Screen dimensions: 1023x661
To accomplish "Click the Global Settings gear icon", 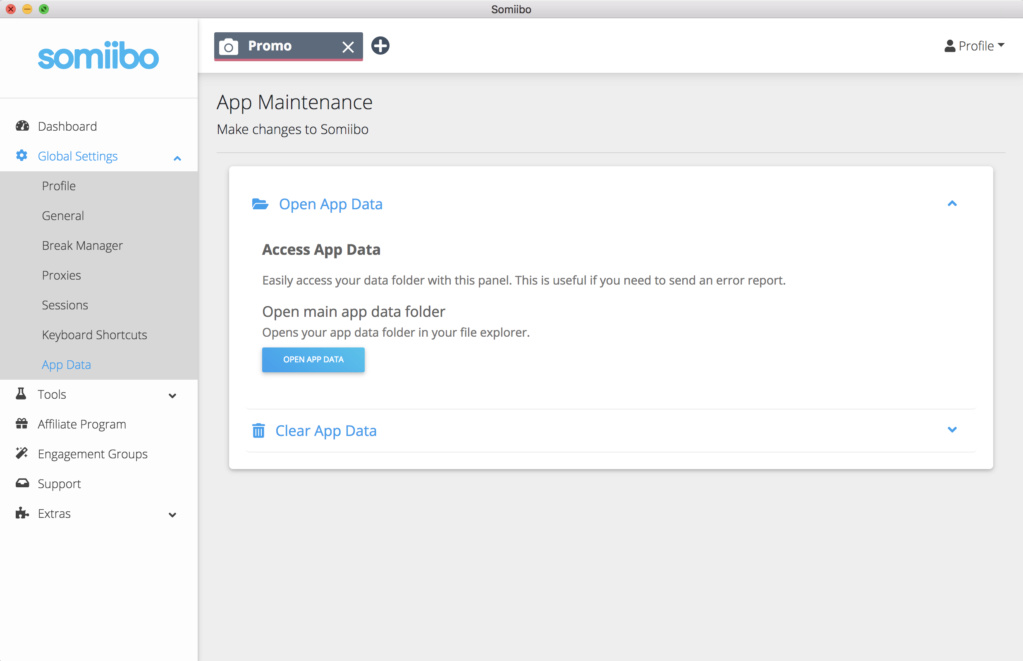I will click(22, 155).
